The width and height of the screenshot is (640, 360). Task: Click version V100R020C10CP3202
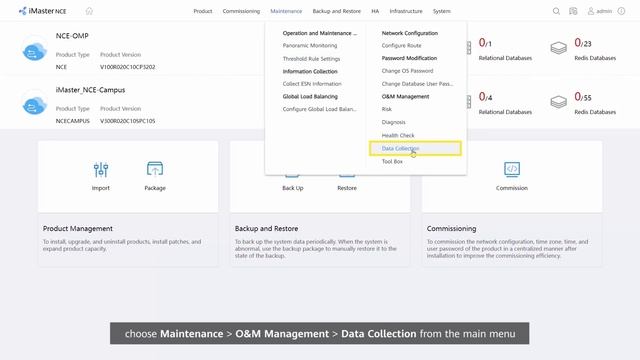(127, 67)
